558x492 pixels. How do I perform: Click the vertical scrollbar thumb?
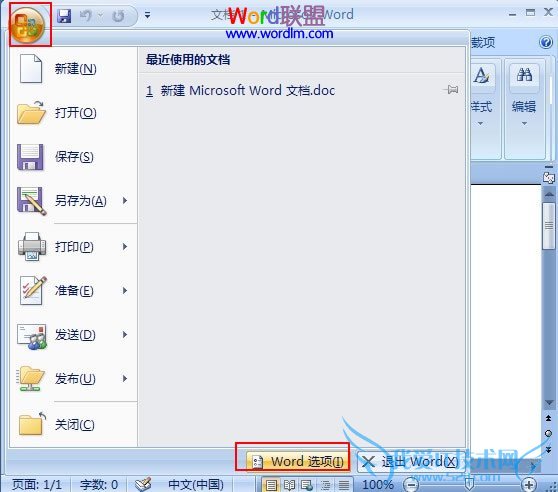tap(549, 226)
